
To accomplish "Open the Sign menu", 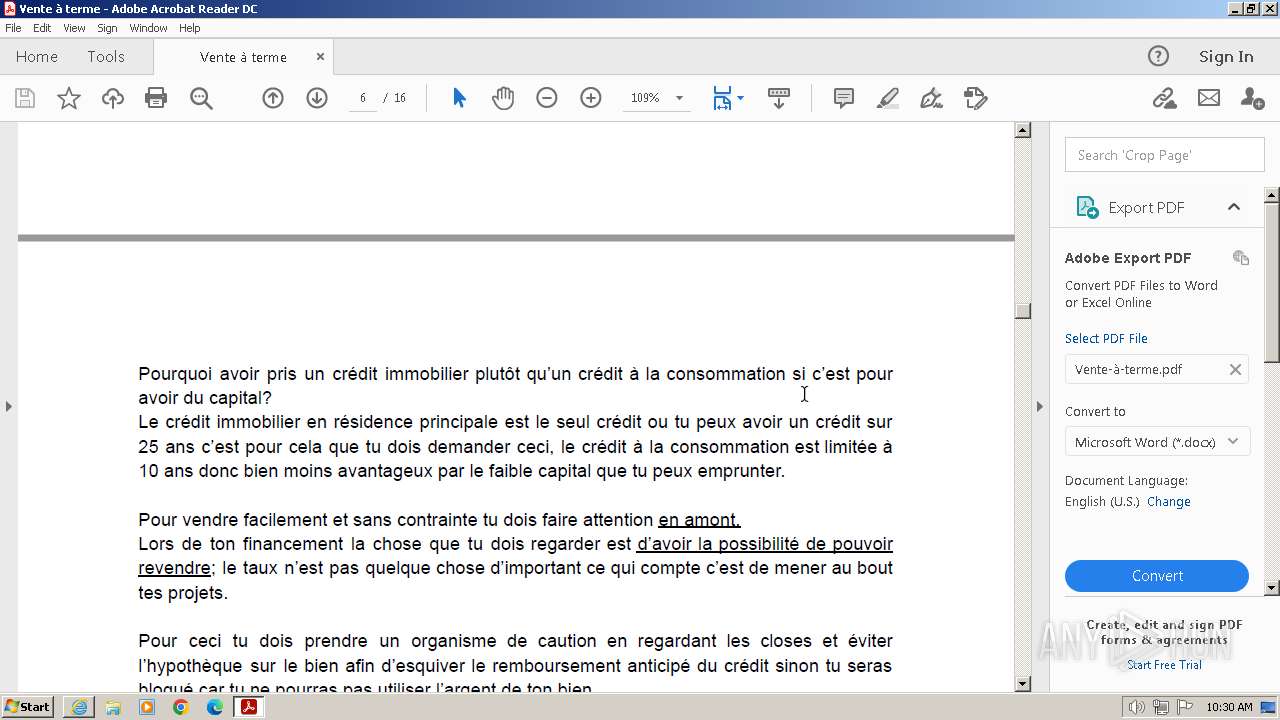I will point(107,28).
